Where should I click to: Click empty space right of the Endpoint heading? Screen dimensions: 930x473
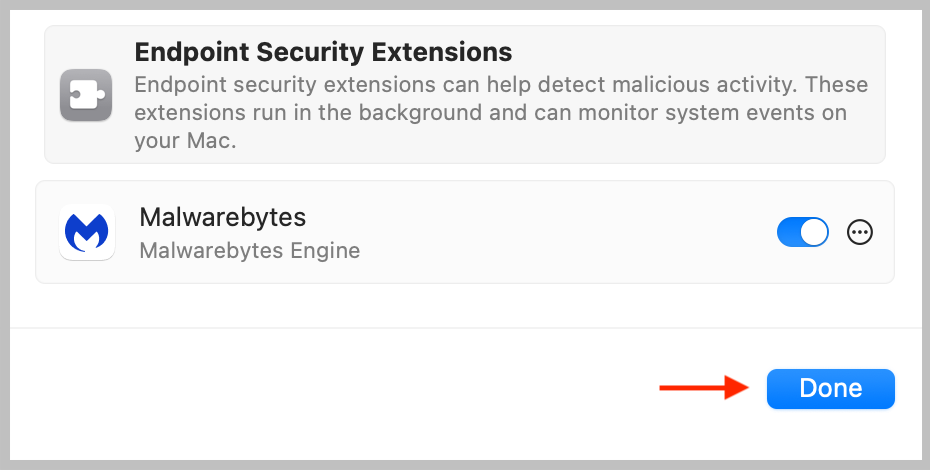click(x=700, y=51)
